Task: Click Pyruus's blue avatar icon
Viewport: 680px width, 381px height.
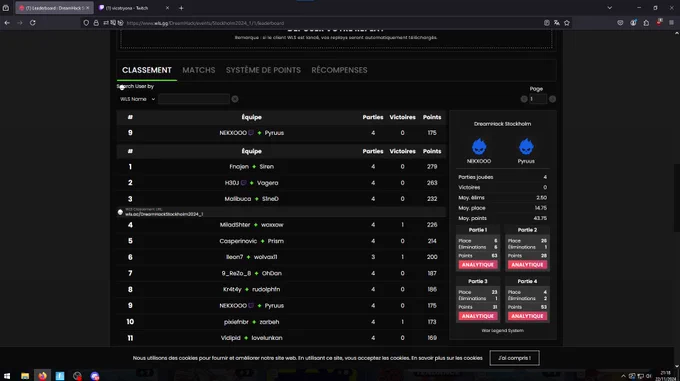Action: point(526,147)
